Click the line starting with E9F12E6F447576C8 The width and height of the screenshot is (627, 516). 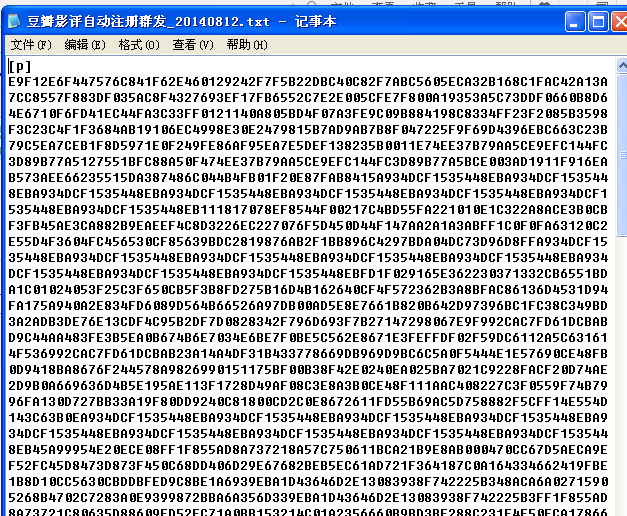308,82
